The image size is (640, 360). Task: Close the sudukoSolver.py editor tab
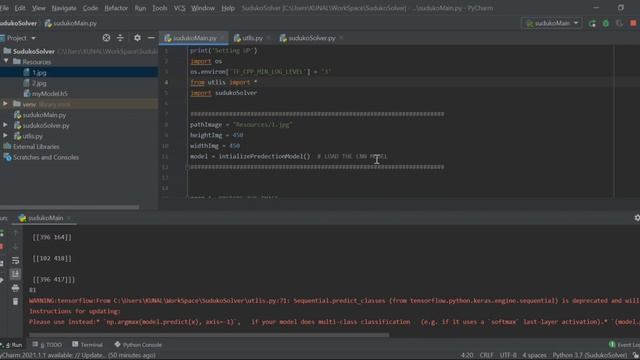click(x=341, y=38)
